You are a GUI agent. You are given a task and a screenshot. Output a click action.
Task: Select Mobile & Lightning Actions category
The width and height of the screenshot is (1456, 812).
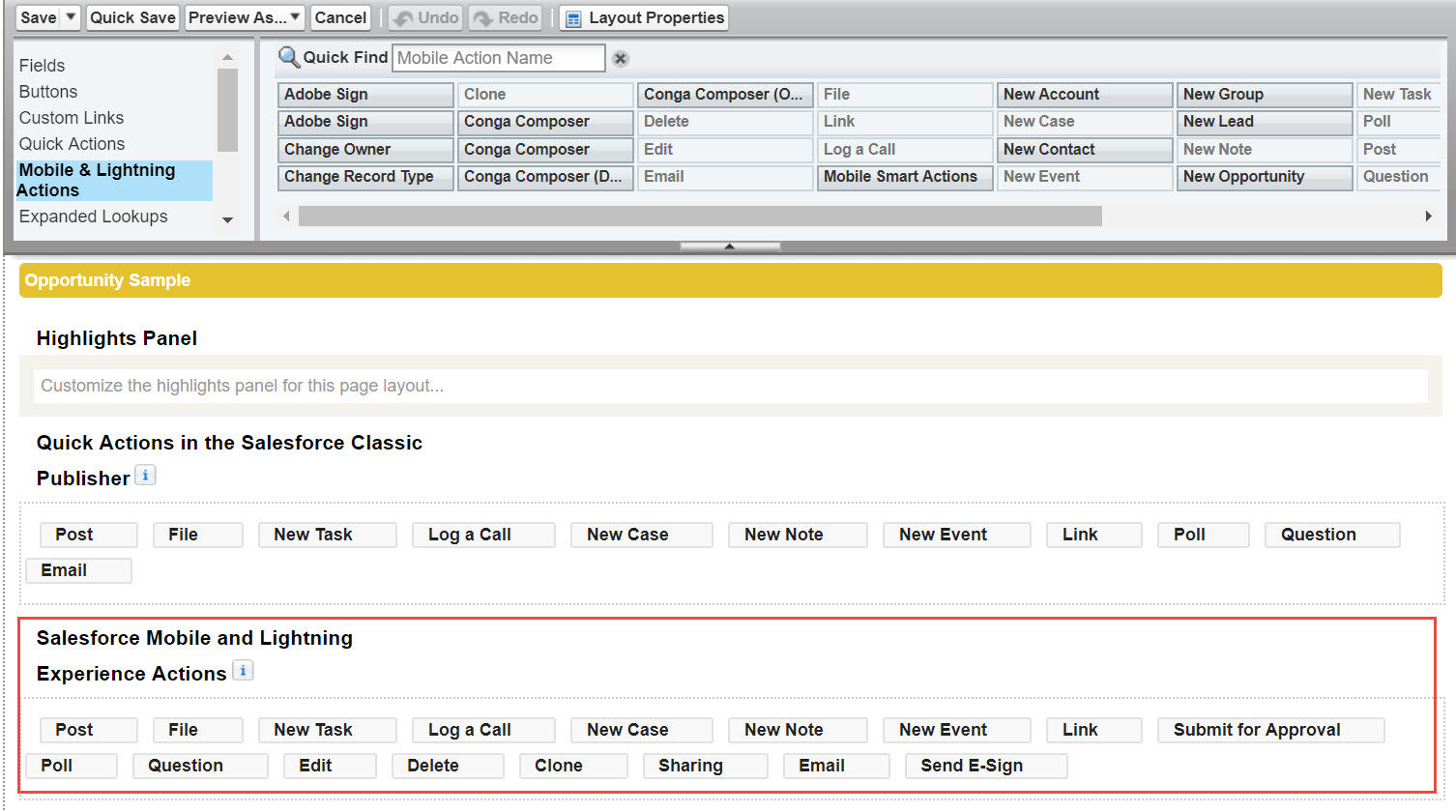pos(114,180)
